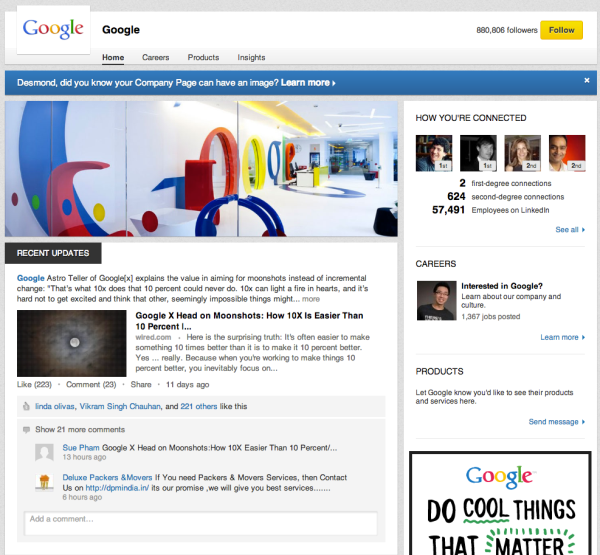Click the Careers section employee photo
600x555 pixels.
[x=437, y=300]
